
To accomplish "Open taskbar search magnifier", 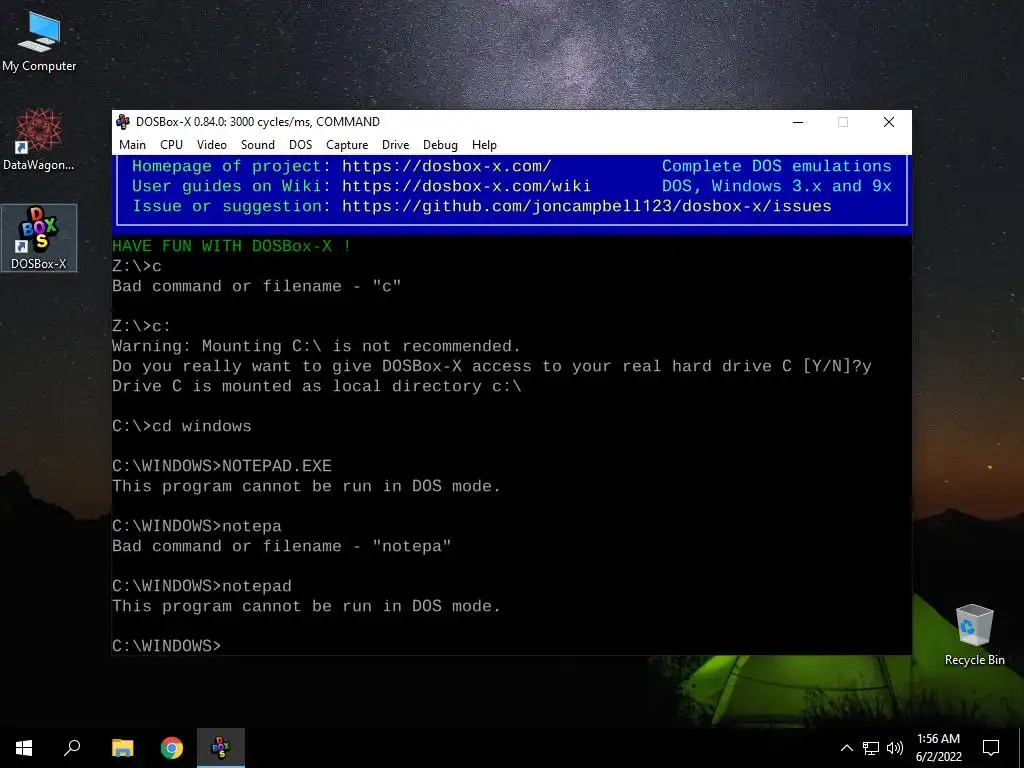I will click(72, 748).
